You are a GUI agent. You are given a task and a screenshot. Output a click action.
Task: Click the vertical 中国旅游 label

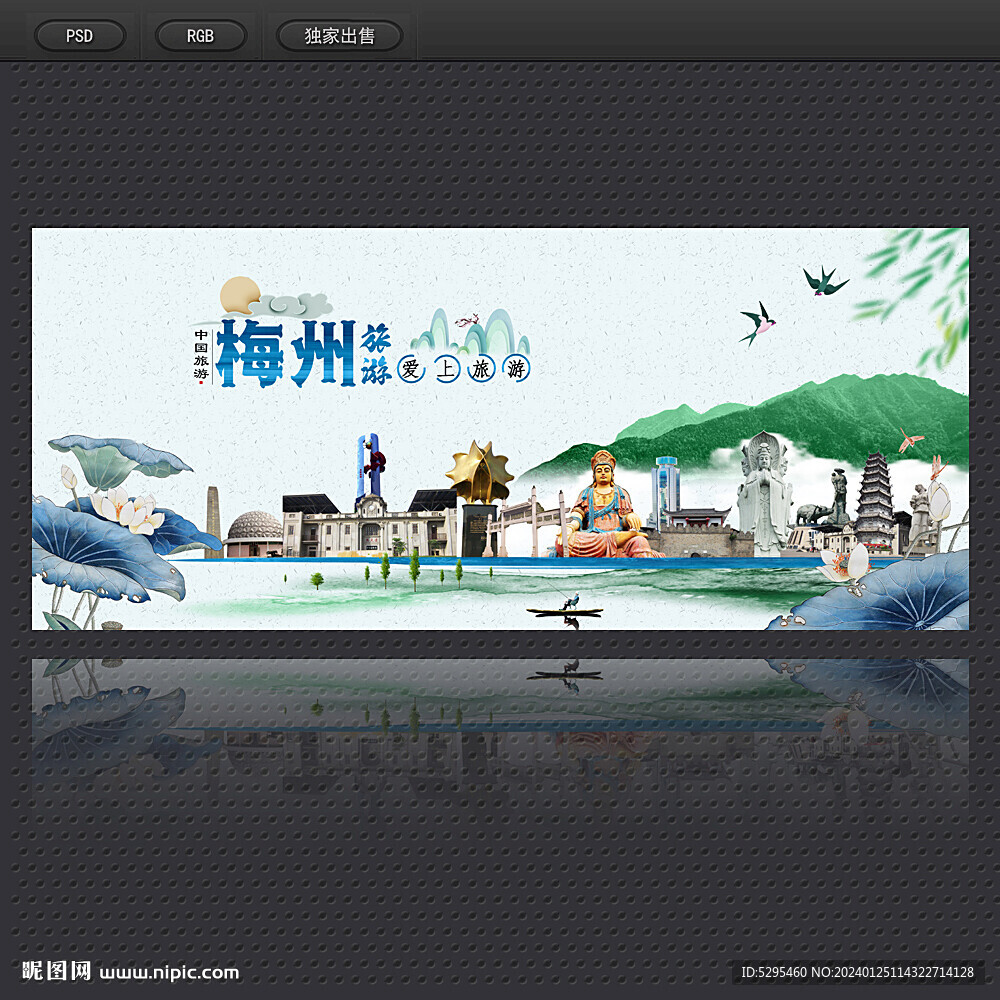coord(202,355)
